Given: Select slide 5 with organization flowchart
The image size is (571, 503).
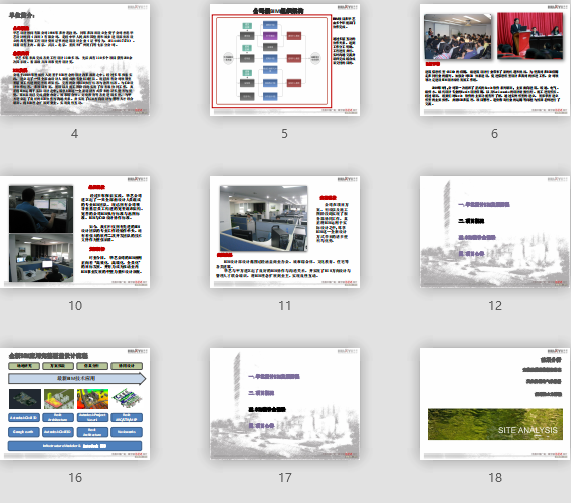Looking at the screenshot, I should (285, 60).
